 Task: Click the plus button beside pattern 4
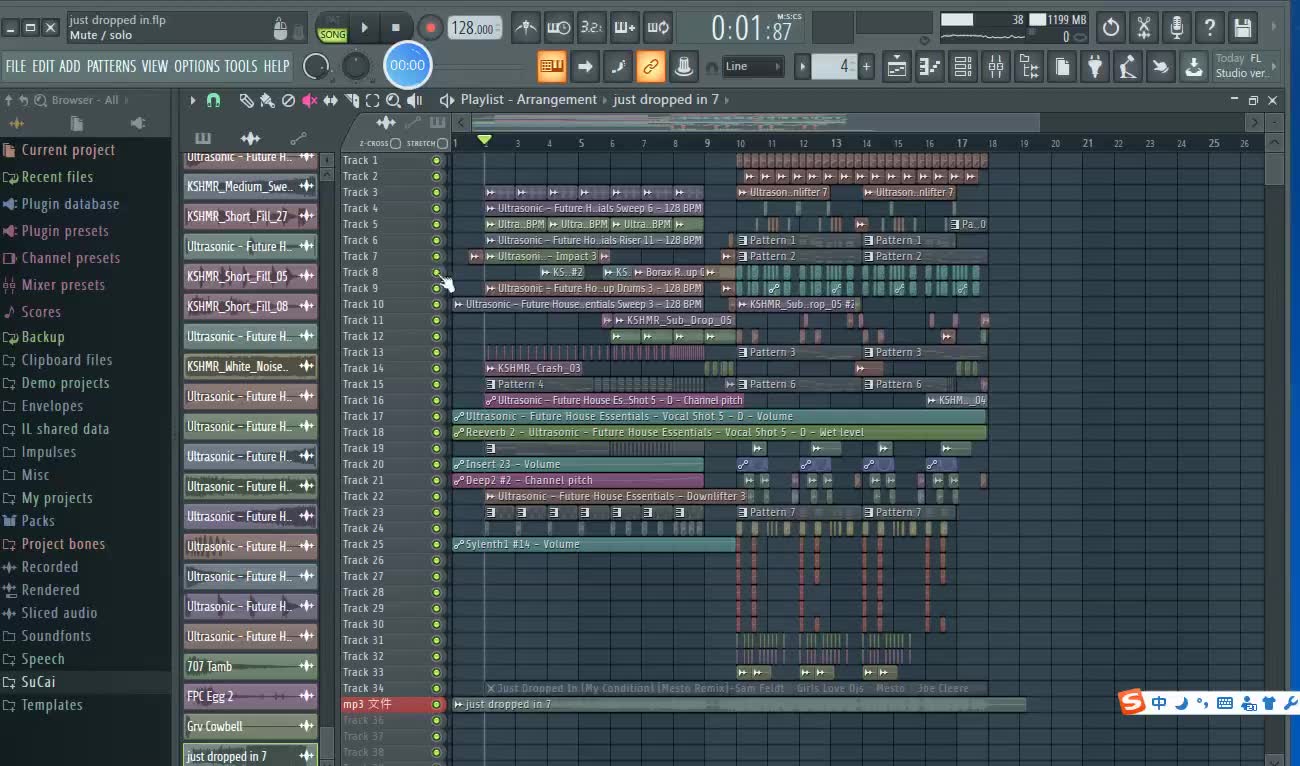(x=867, y=67)
